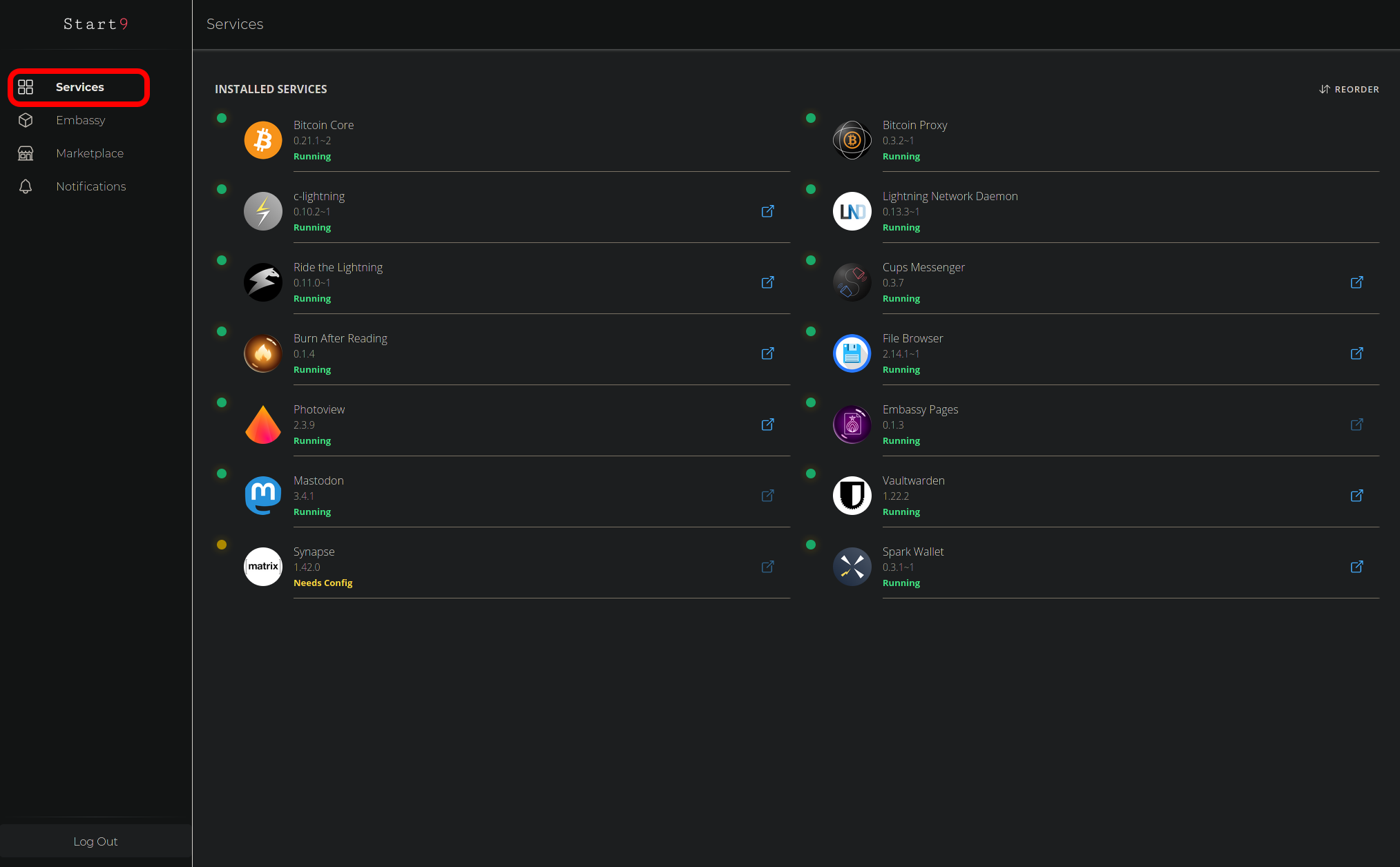Click the Bitcoin Core orange icon
Screen dimensions: 1400x867
pos(262,140)
